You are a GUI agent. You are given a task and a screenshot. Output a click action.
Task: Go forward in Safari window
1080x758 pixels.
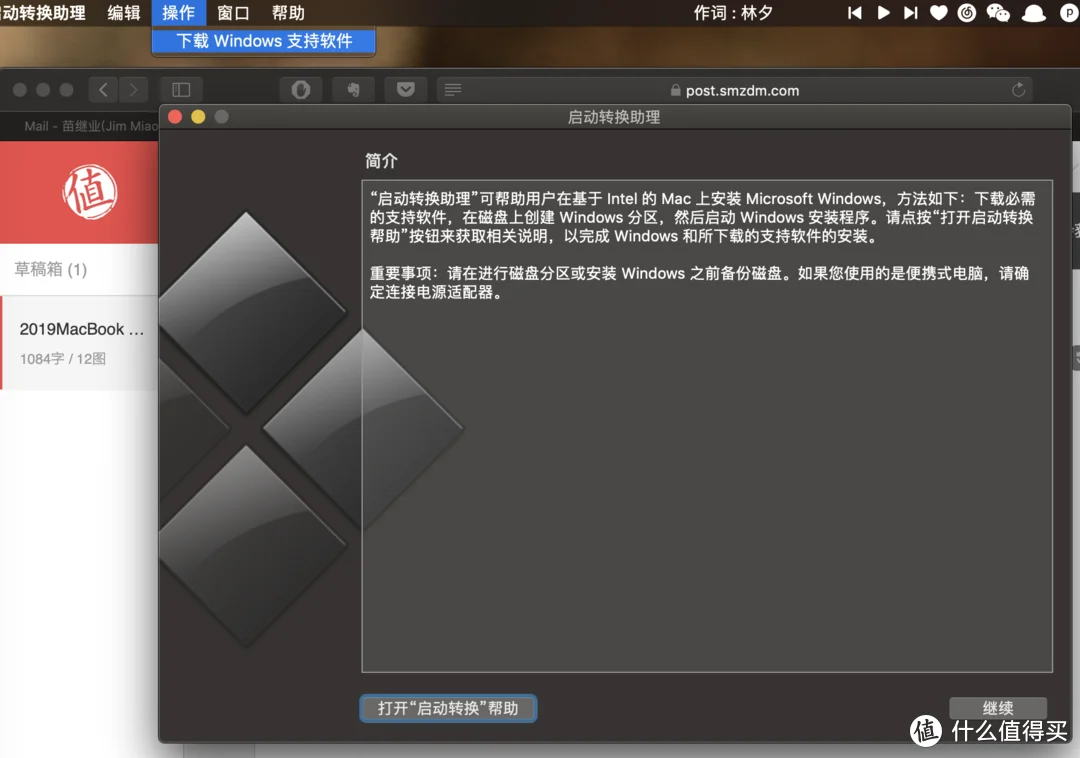tap(133, 90)
